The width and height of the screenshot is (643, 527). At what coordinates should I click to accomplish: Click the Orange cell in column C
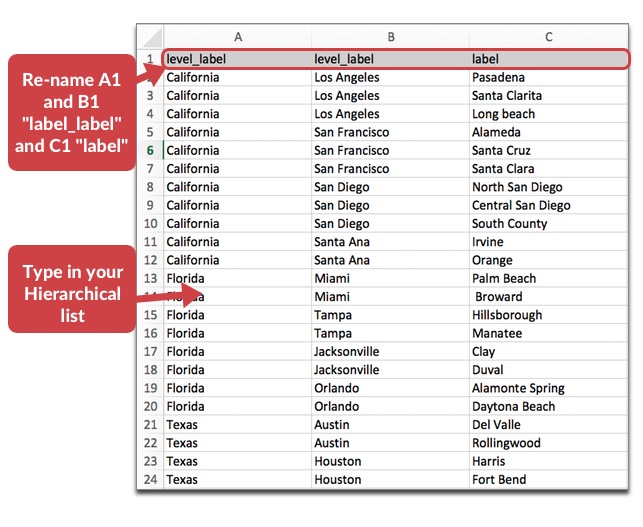[549, 260]
